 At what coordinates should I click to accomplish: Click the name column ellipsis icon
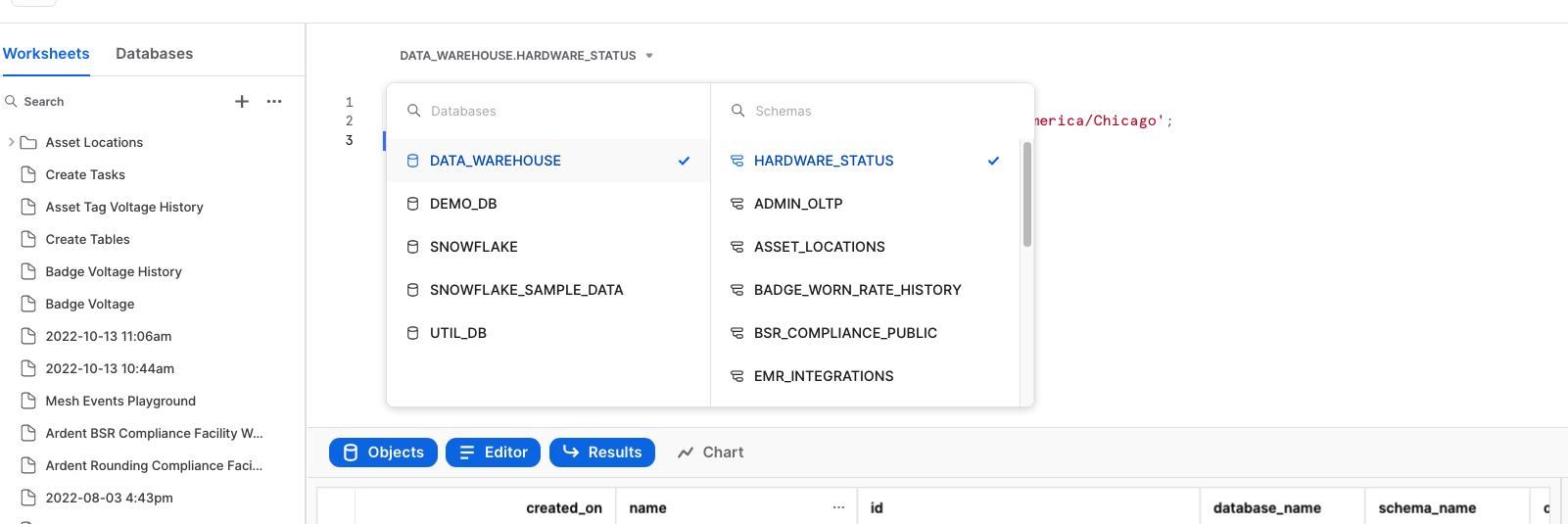click(838, 507)
